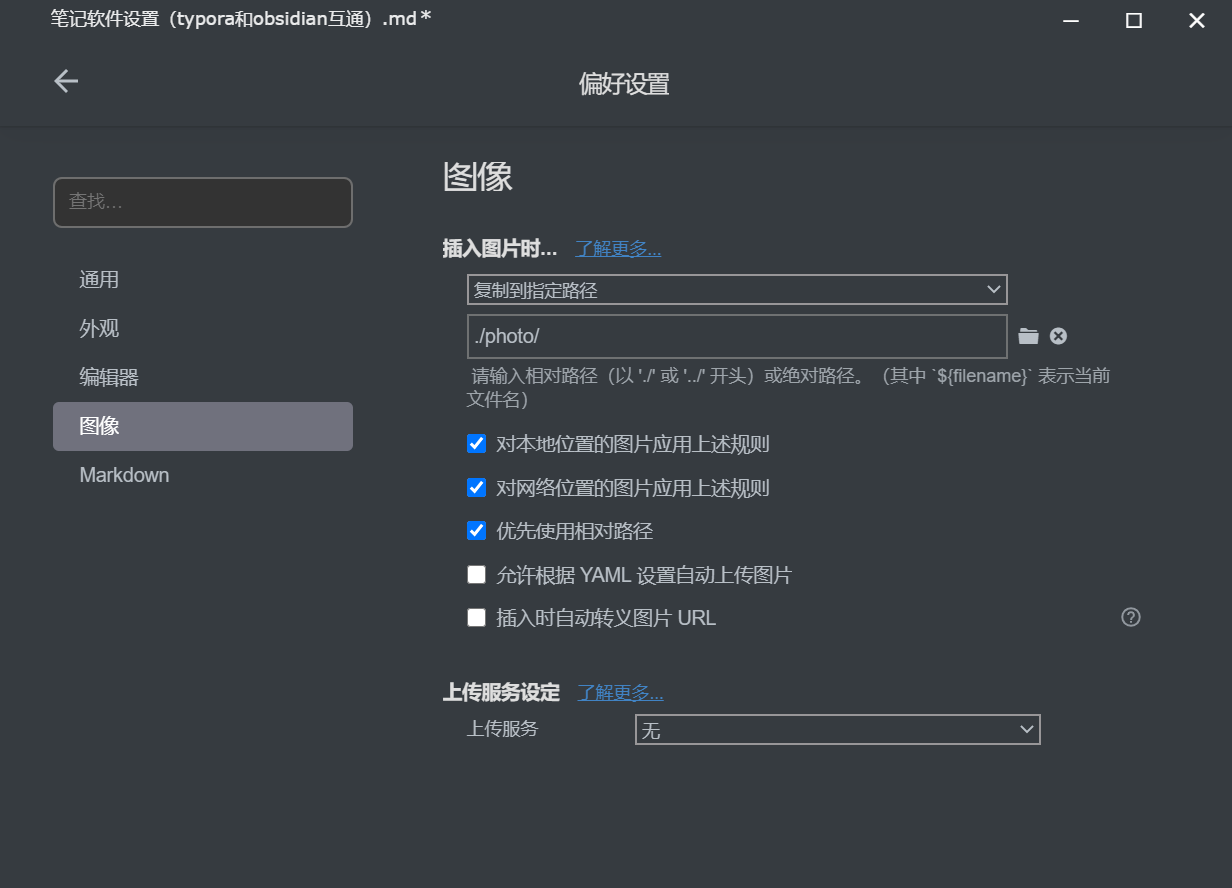
Task: Switch to the 通用 settings section
Action: [x=99, y=279]
